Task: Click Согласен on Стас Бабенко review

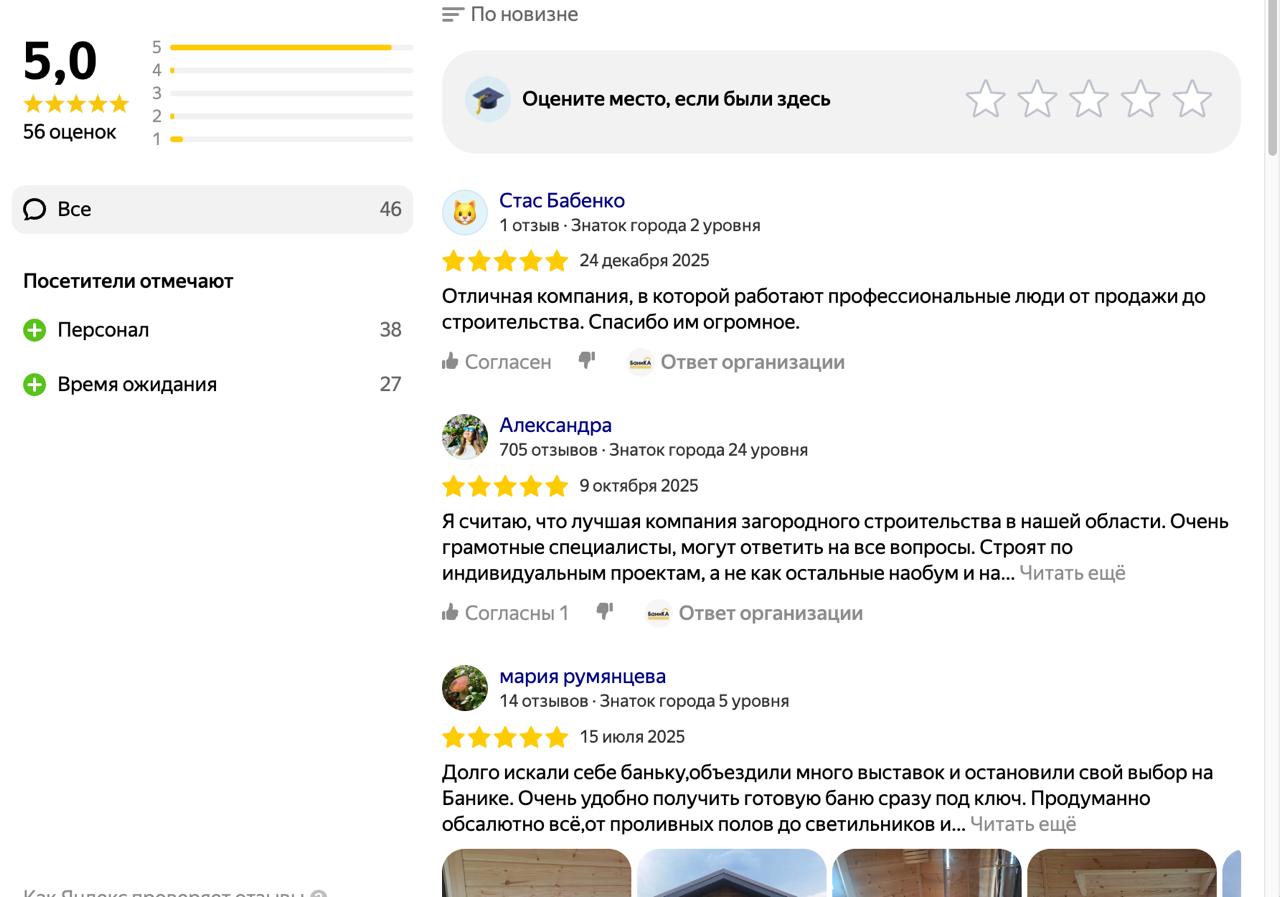Action: 497,362
